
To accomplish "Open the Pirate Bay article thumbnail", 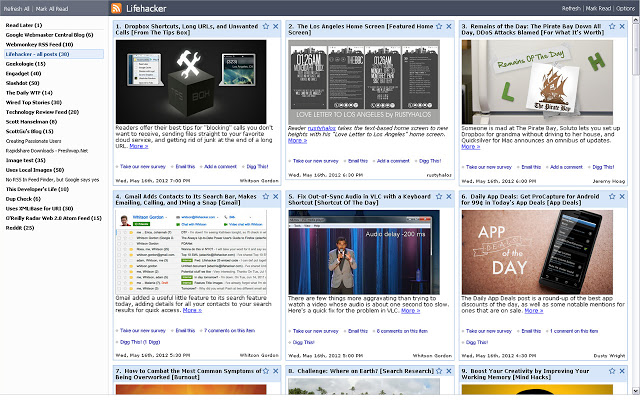I will [x=537, y=82].
